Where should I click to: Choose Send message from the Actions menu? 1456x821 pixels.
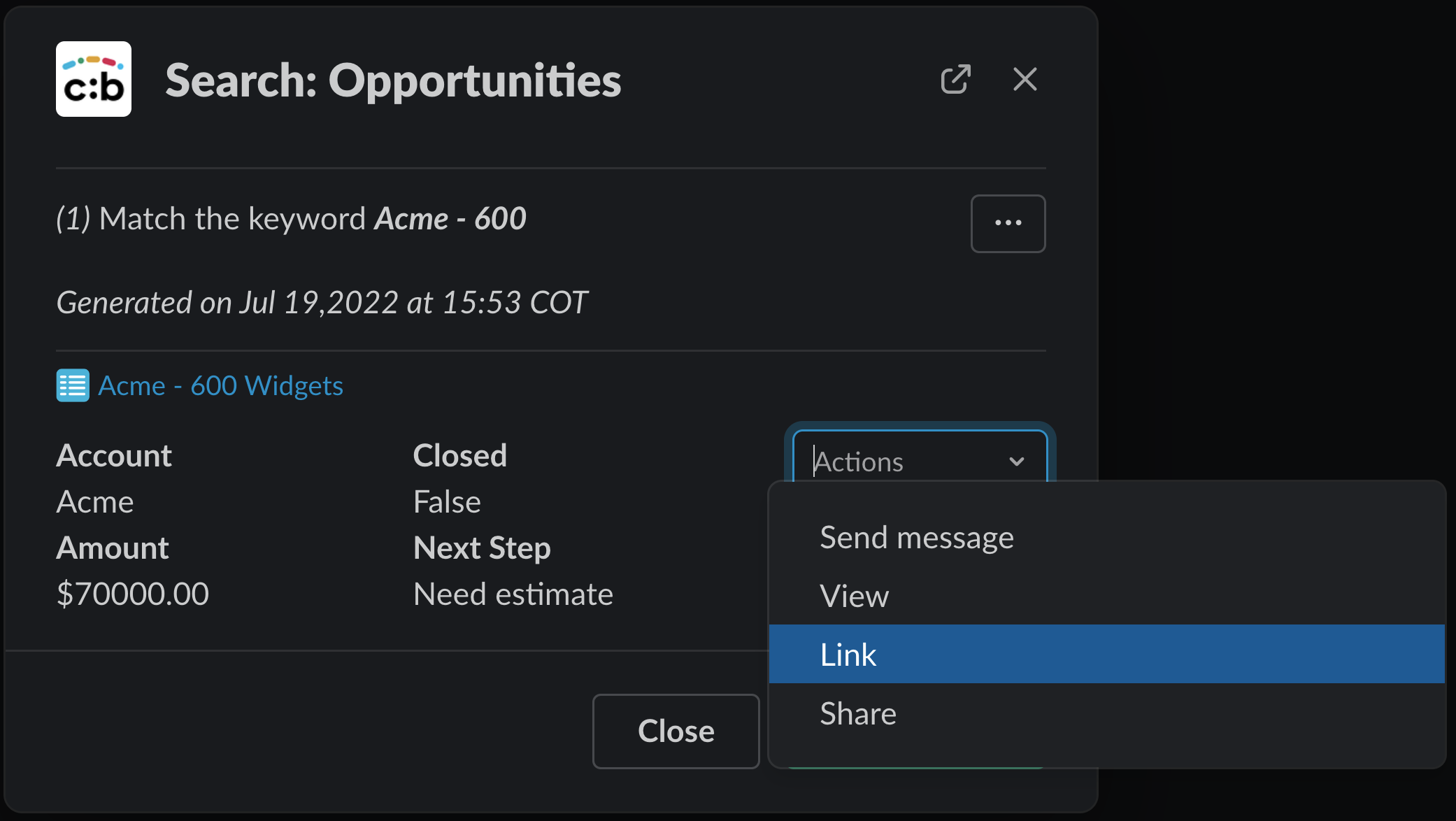click(916, 537)
